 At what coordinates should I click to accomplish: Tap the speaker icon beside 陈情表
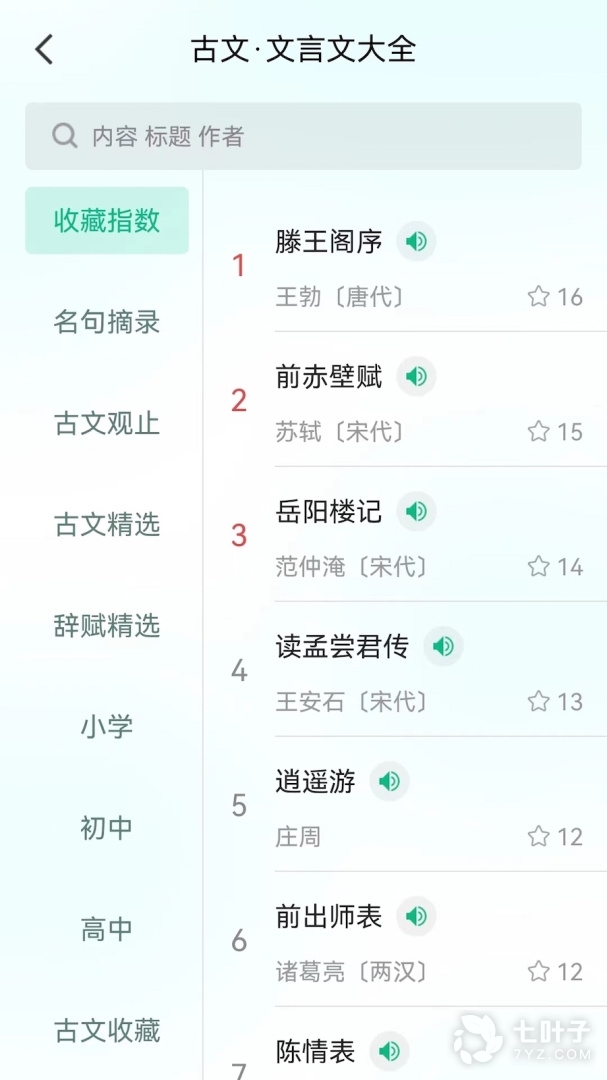coord(389,1050)
